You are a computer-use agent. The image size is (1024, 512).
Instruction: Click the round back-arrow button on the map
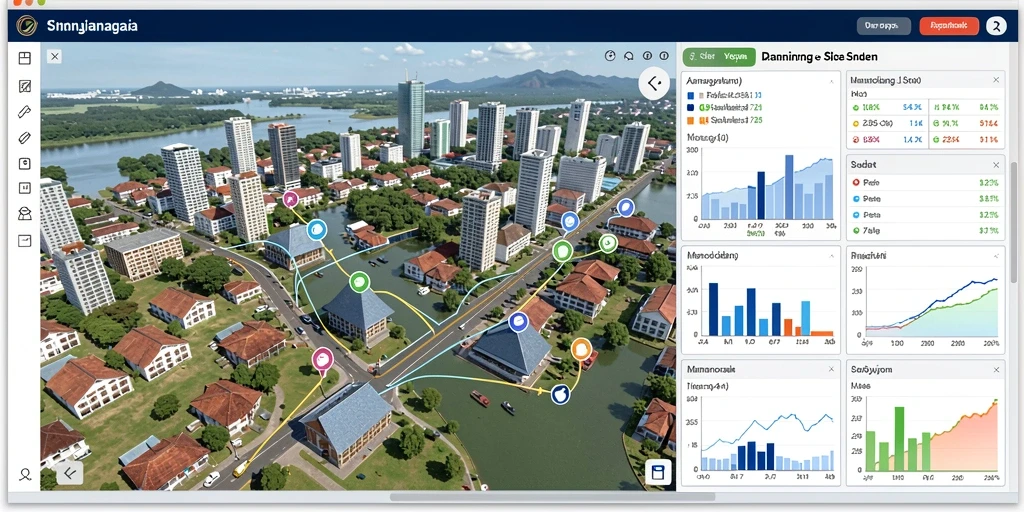pos(654,83)
